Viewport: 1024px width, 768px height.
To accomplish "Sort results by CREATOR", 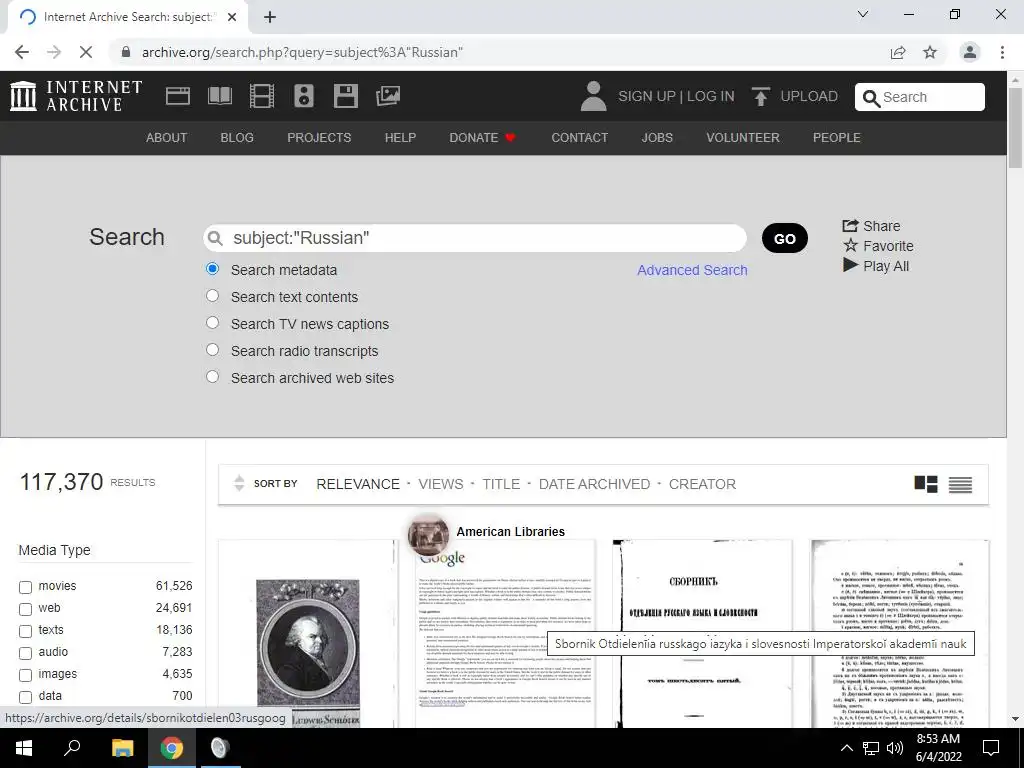I will [x=702, y=484].
